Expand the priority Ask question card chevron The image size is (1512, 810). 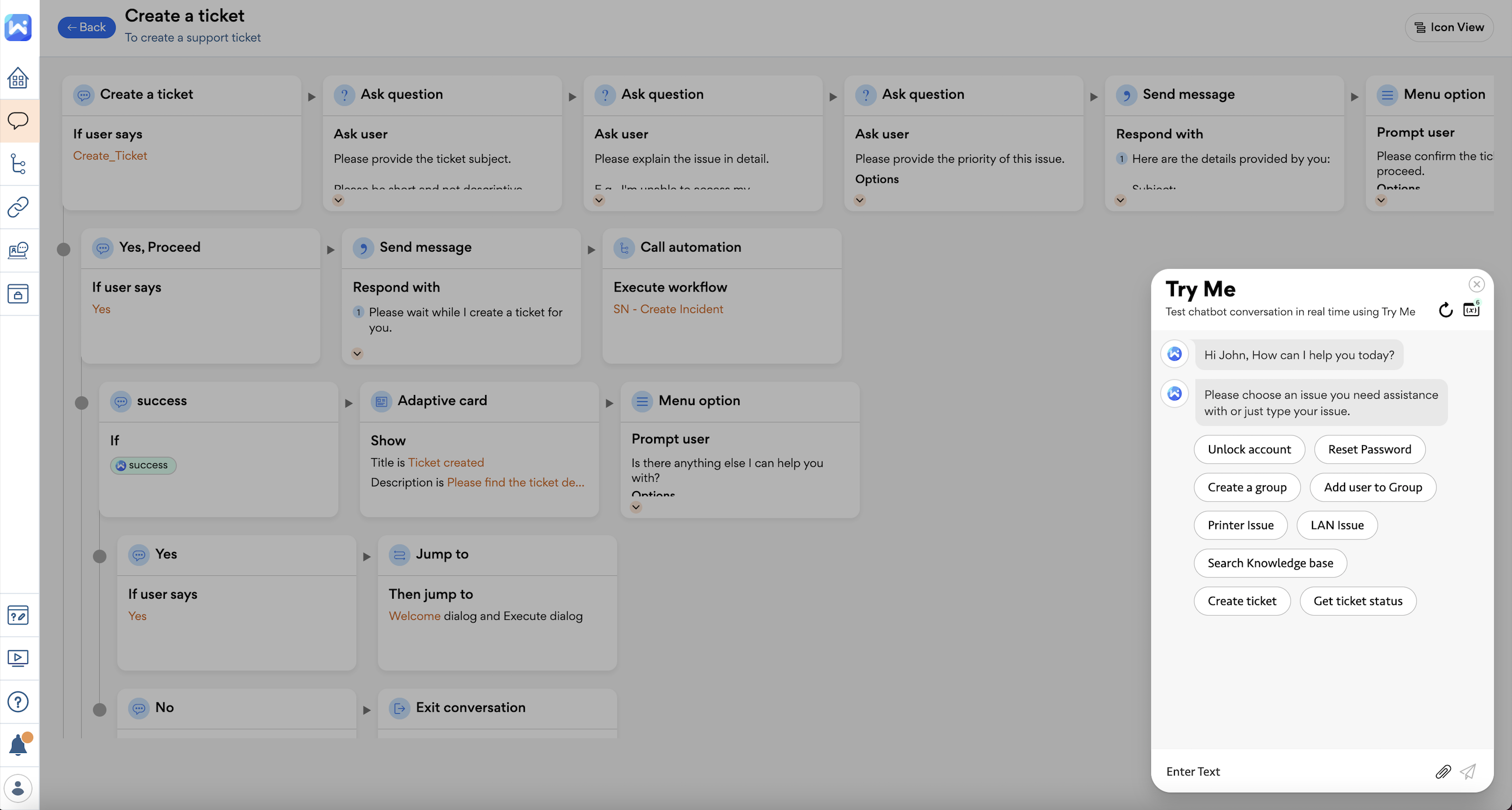[859, 200]
